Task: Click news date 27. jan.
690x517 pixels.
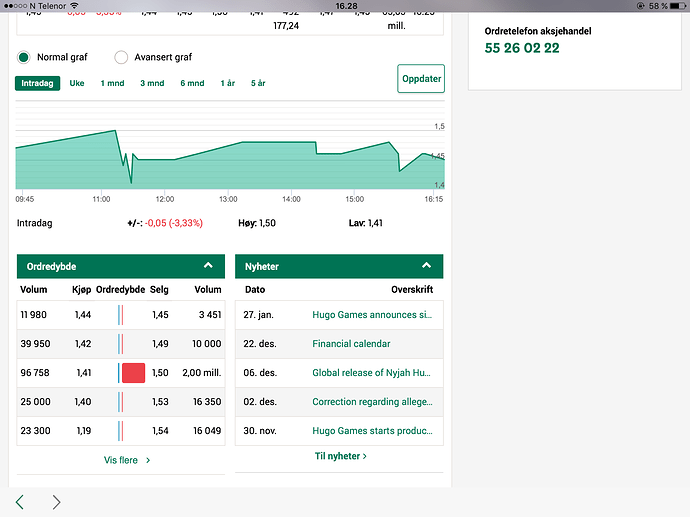Action: coord(258,315)
